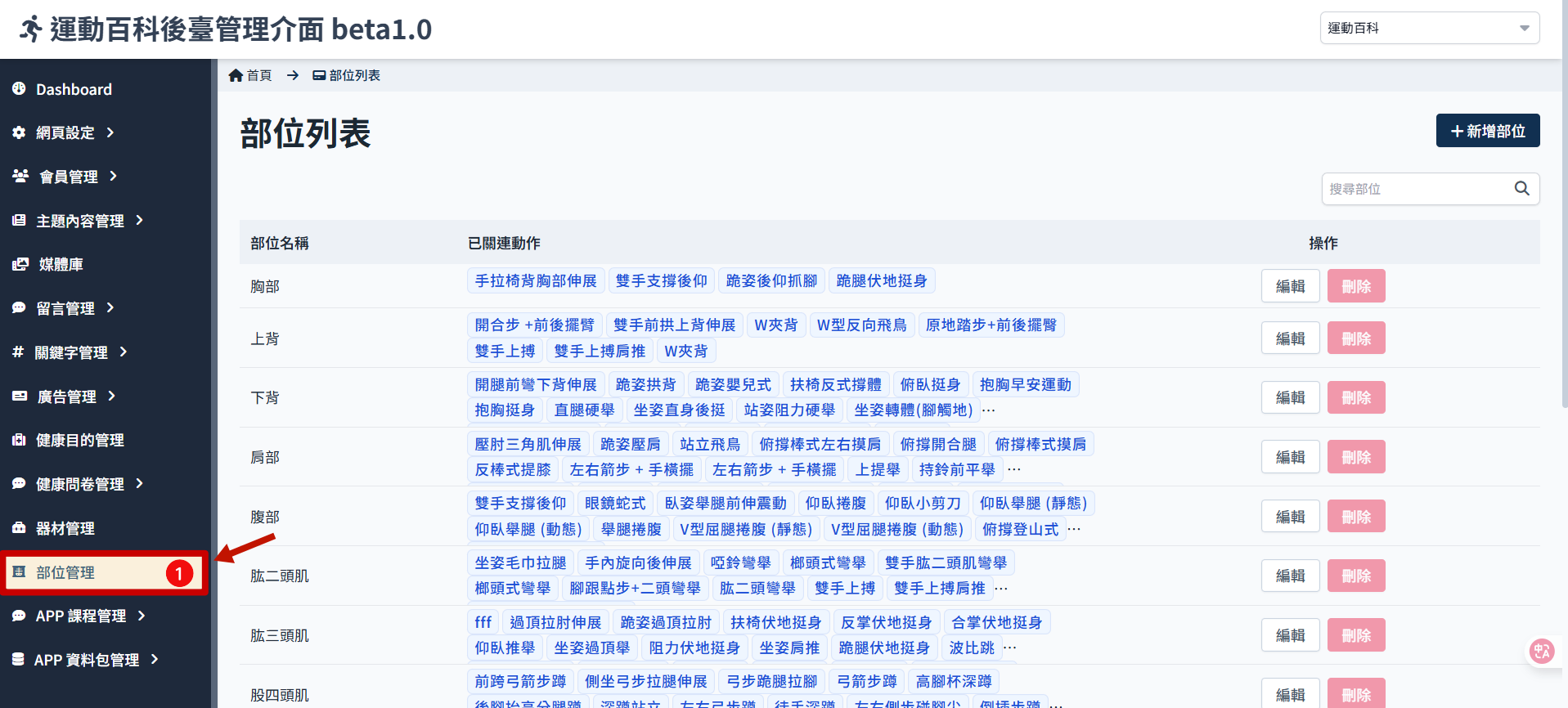This screenshot has width=1568, height=708.
Task: Expand the 廣告管理 submenu chevron
Action: point(111,396)
